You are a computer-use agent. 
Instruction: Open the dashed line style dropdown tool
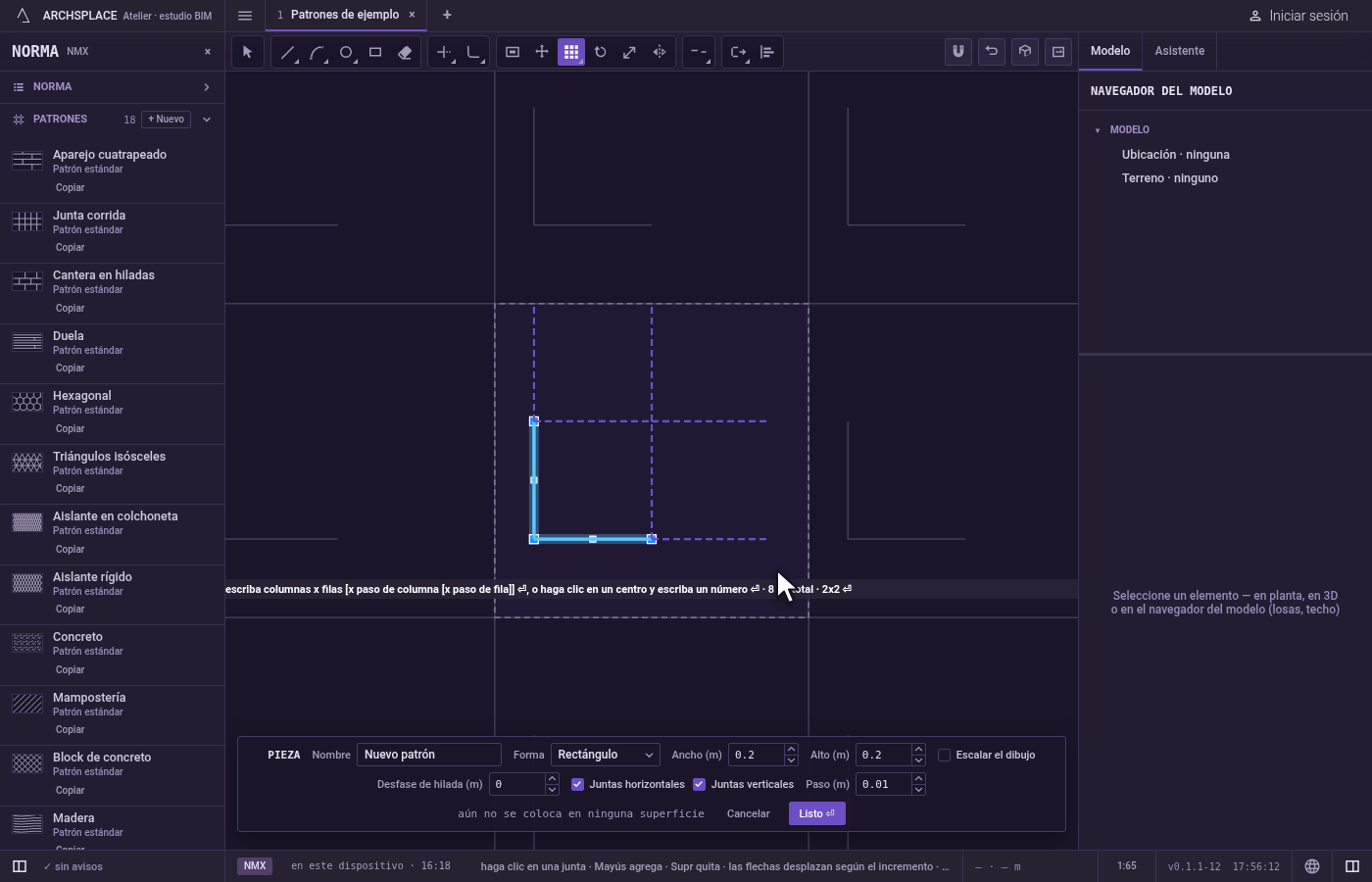tap(699, 52)
